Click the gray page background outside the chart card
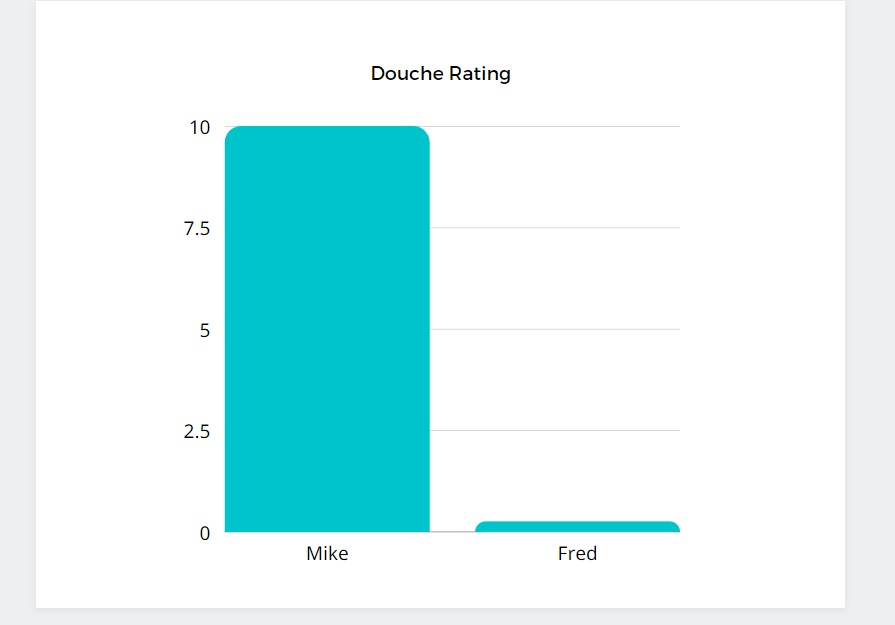Screen dimensions: 895x625 [870, 300]
